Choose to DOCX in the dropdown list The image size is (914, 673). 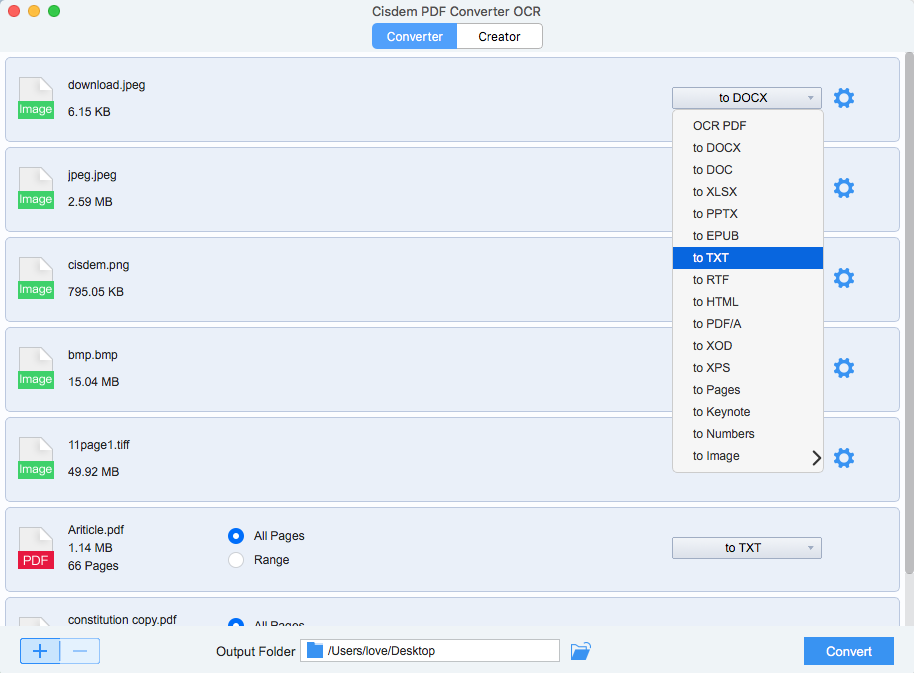(x=748, y=148)
